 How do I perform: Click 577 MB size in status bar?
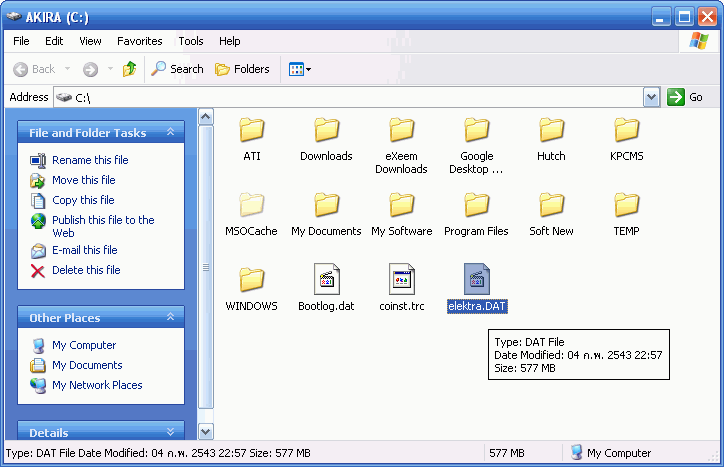click(507, 453)
